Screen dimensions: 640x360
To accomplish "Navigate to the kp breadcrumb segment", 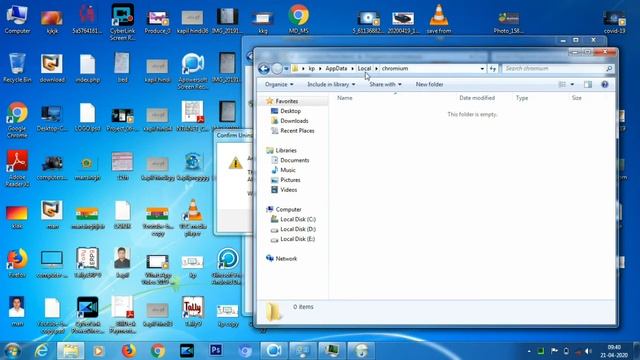I will point(311,69).
